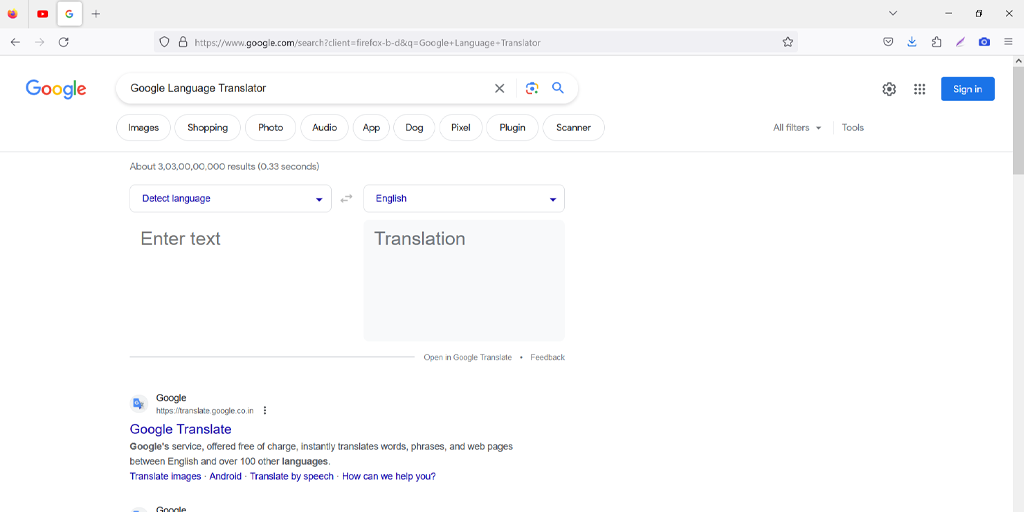
Task: Search by image using Google Lens
Action: point(532,88)
